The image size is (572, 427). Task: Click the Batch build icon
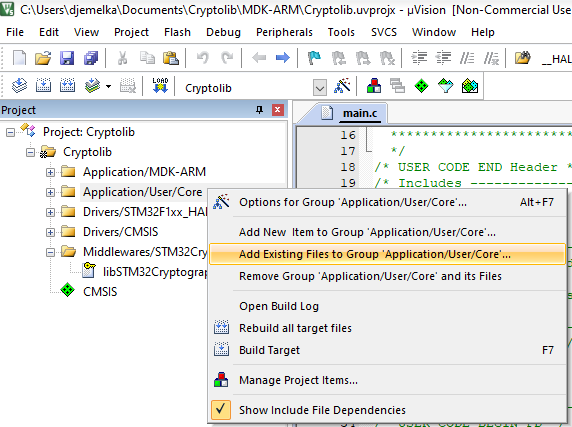[x=92, y=86]
